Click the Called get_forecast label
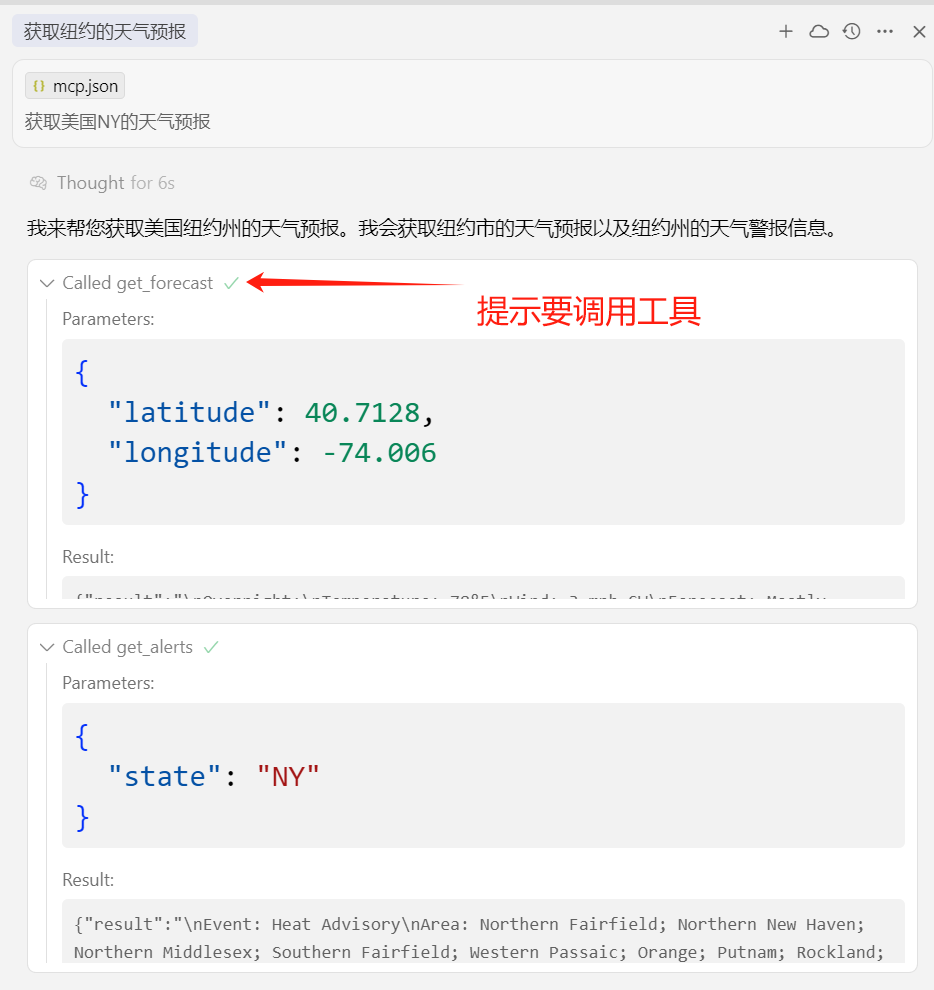This screenshot has width=934, height=990. click(x=138, y=283)
